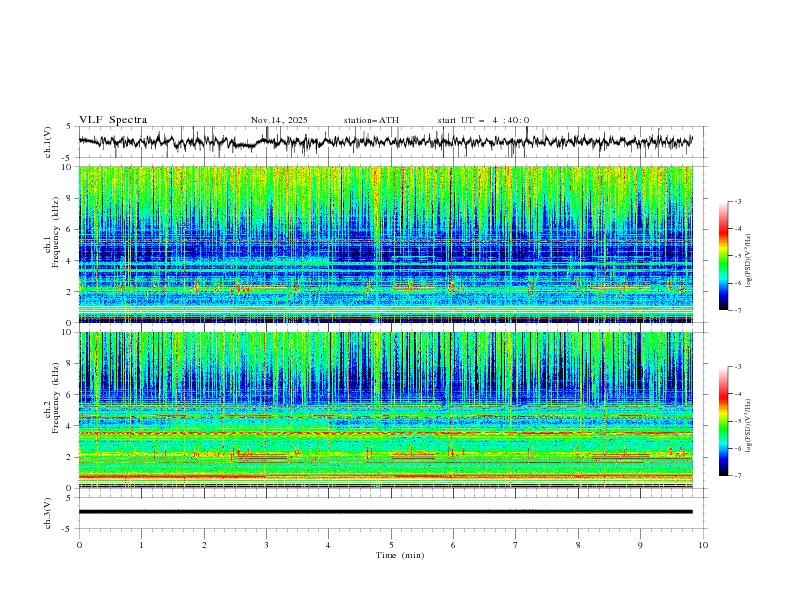
Task: Click the "-4" label on ch.2 colorbar
Action: click(738, 394)
